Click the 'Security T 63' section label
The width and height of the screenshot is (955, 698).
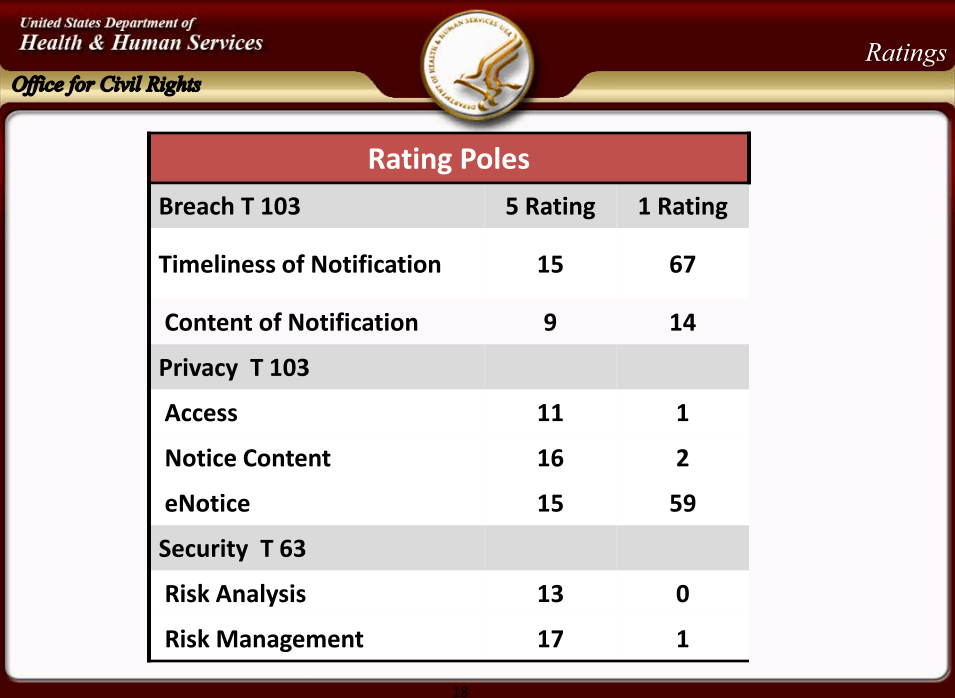(x=233, y=549)
